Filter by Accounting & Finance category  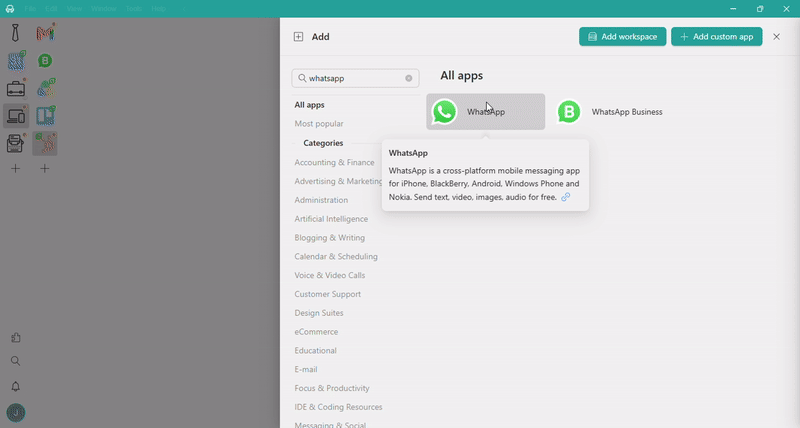(334, 162)
